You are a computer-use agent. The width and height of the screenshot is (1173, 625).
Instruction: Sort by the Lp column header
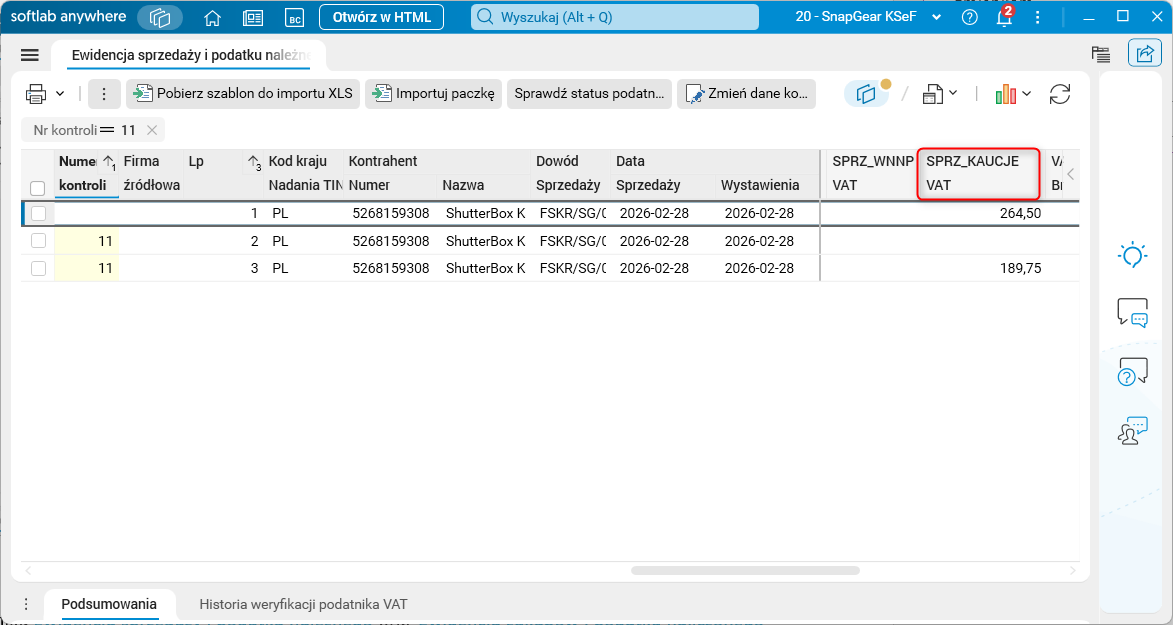[224, 173]
